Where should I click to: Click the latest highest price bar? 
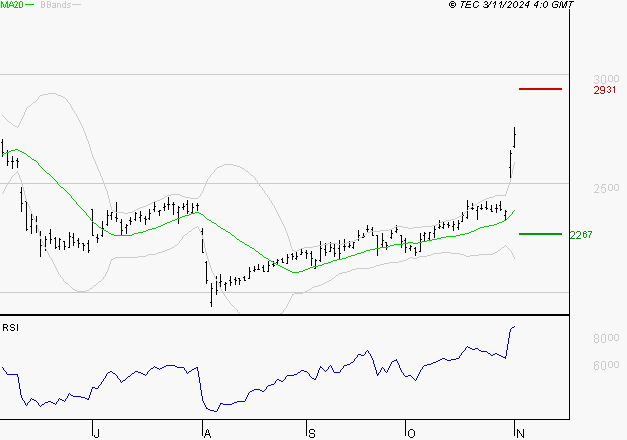click(515, 136)
